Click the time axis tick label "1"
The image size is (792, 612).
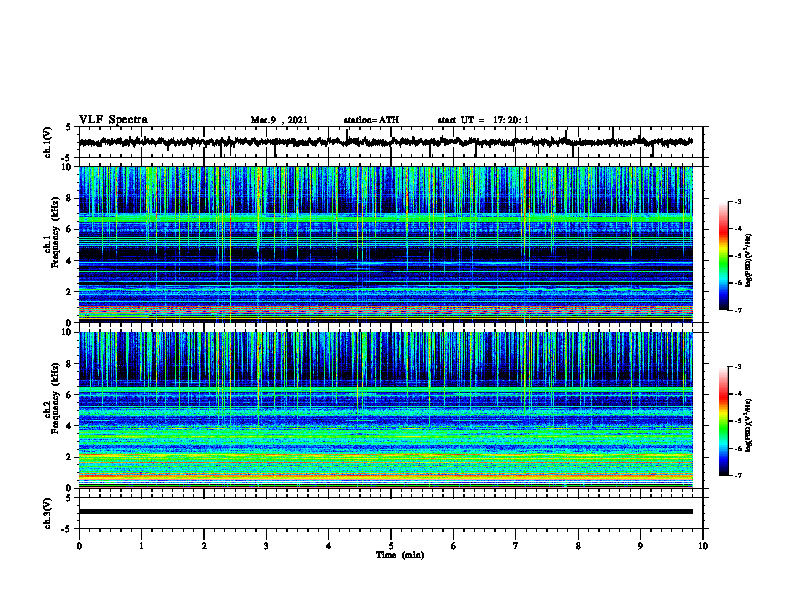click(x=141, y=546)
